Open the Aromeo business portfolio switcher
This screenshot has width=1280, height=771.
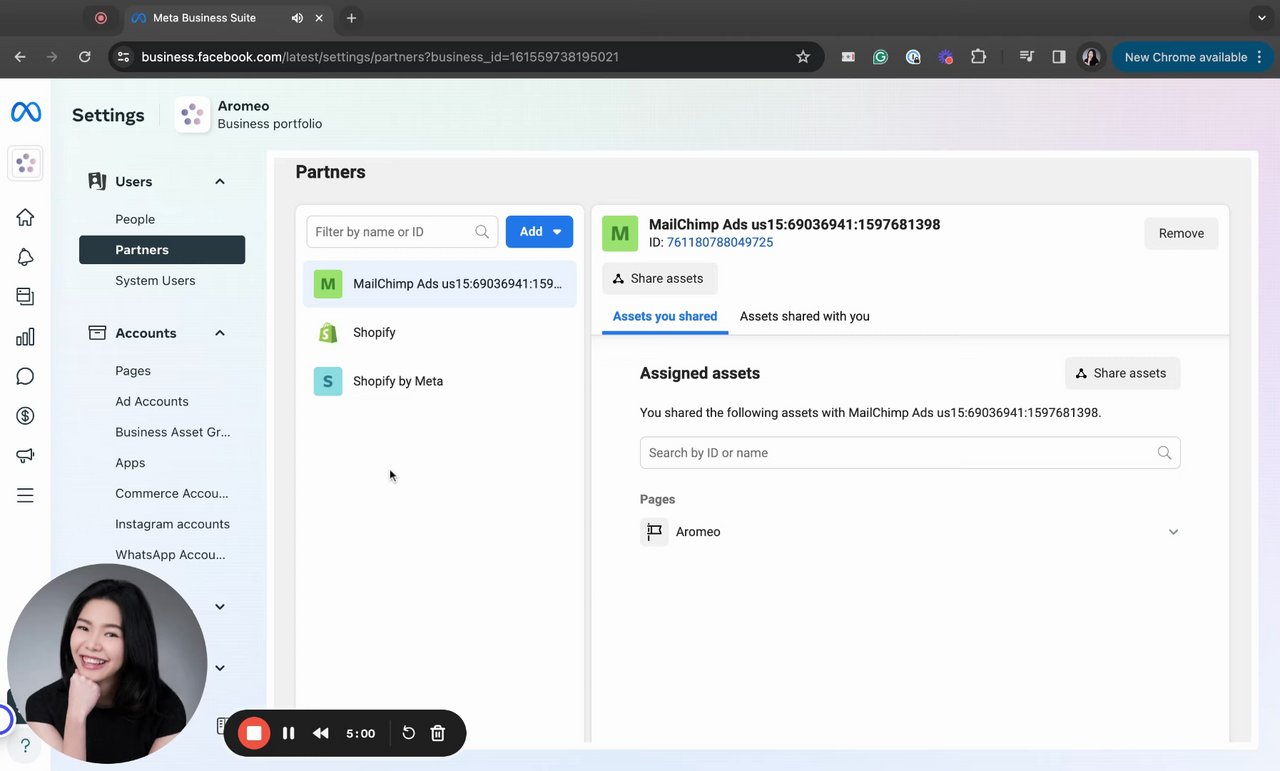point(249,115)
